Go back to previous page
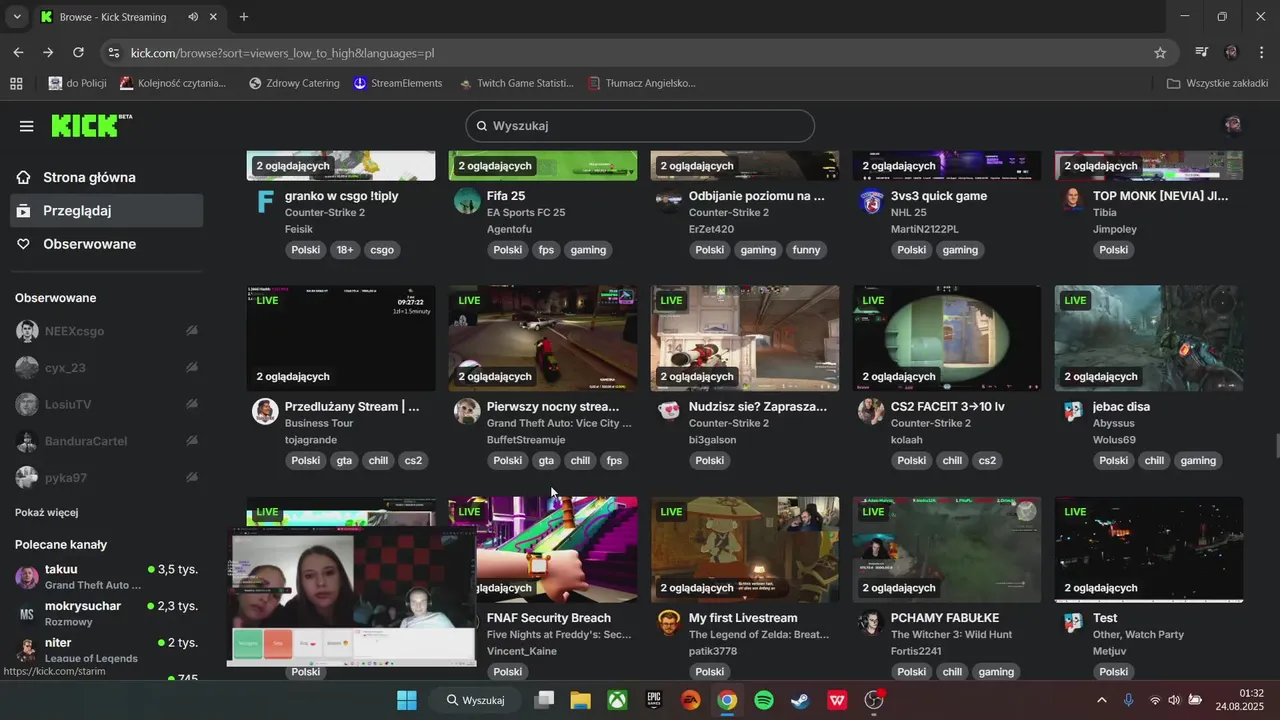Screen dimensions: 1280x720 click(x=19, y=53)
